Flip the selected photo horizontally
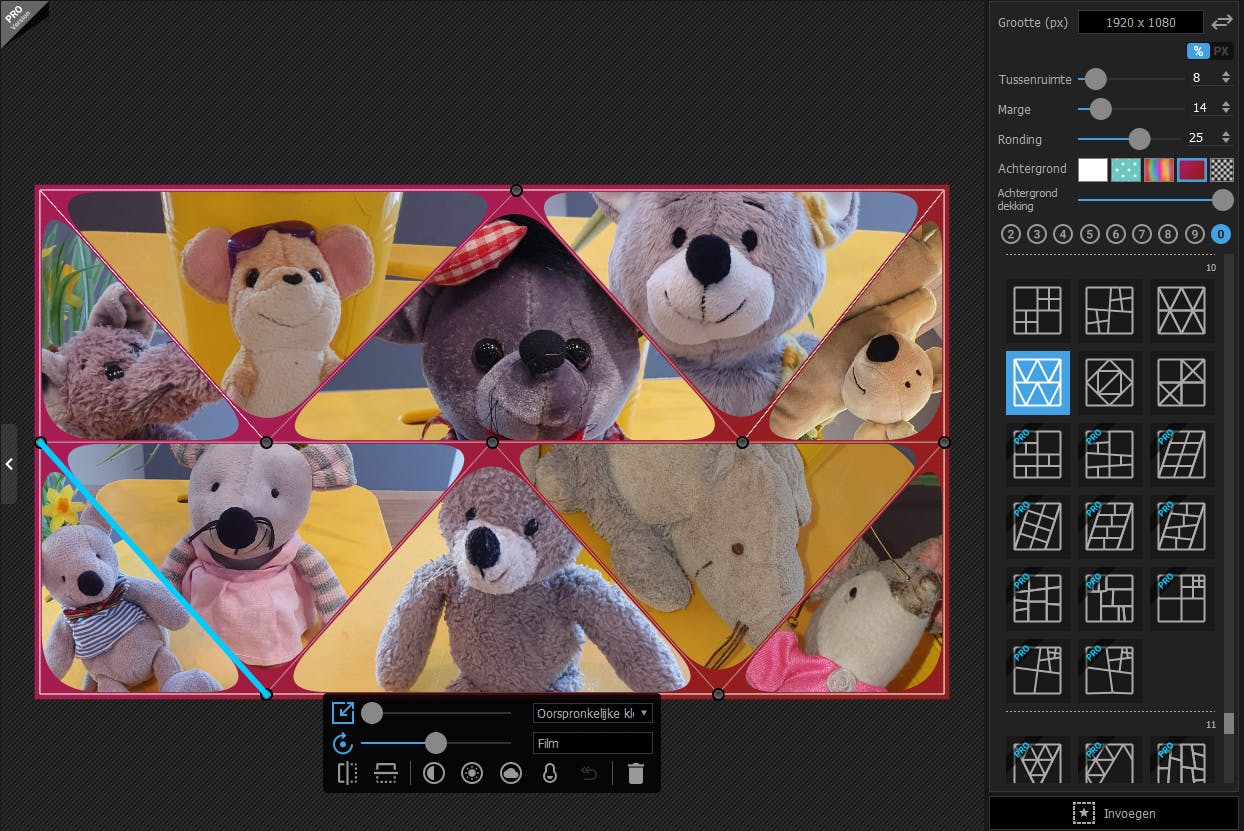Screen dimensions: 1244x831 pos(347,773)
